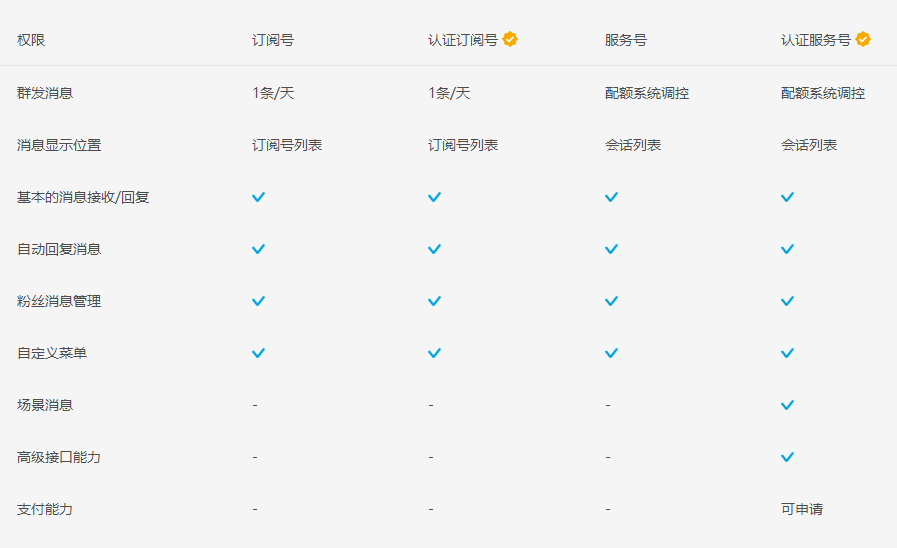Click the 订阅号 checkmark in 粉丝消息管理 row
The width and height of the screenshot is (897, 548).
point(259,301)
